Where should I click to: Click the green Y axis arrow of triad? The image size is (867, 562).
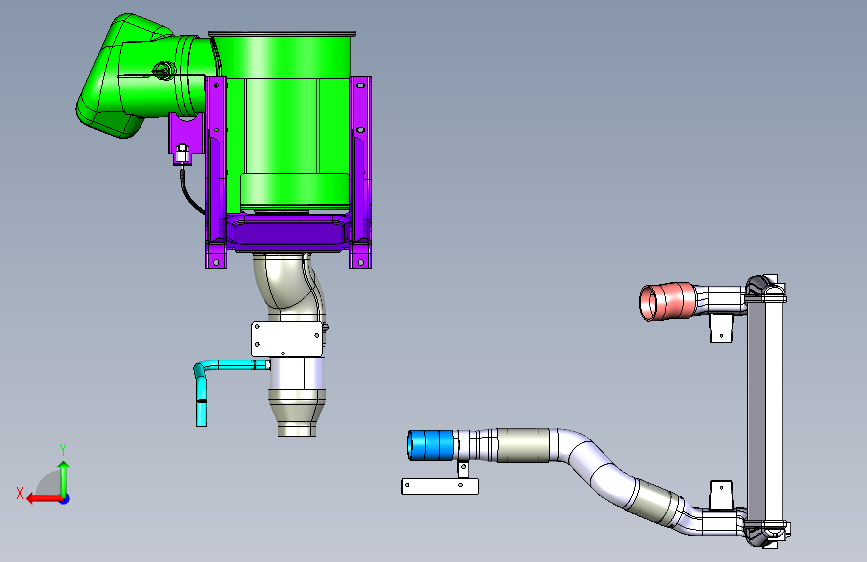[x=64, y=478]
